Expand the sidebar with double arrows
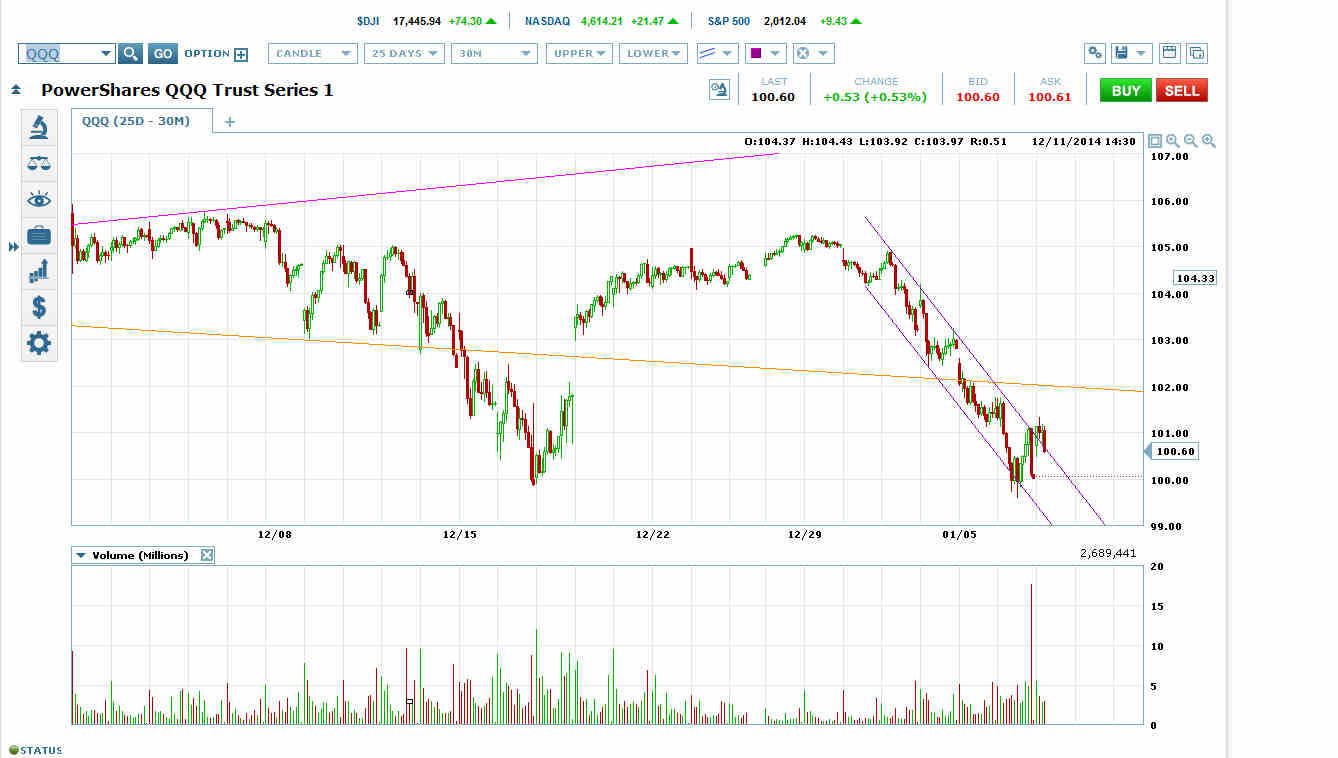Screen dimensions: 1338x758 pyautogui.click(x=13, y=246)
